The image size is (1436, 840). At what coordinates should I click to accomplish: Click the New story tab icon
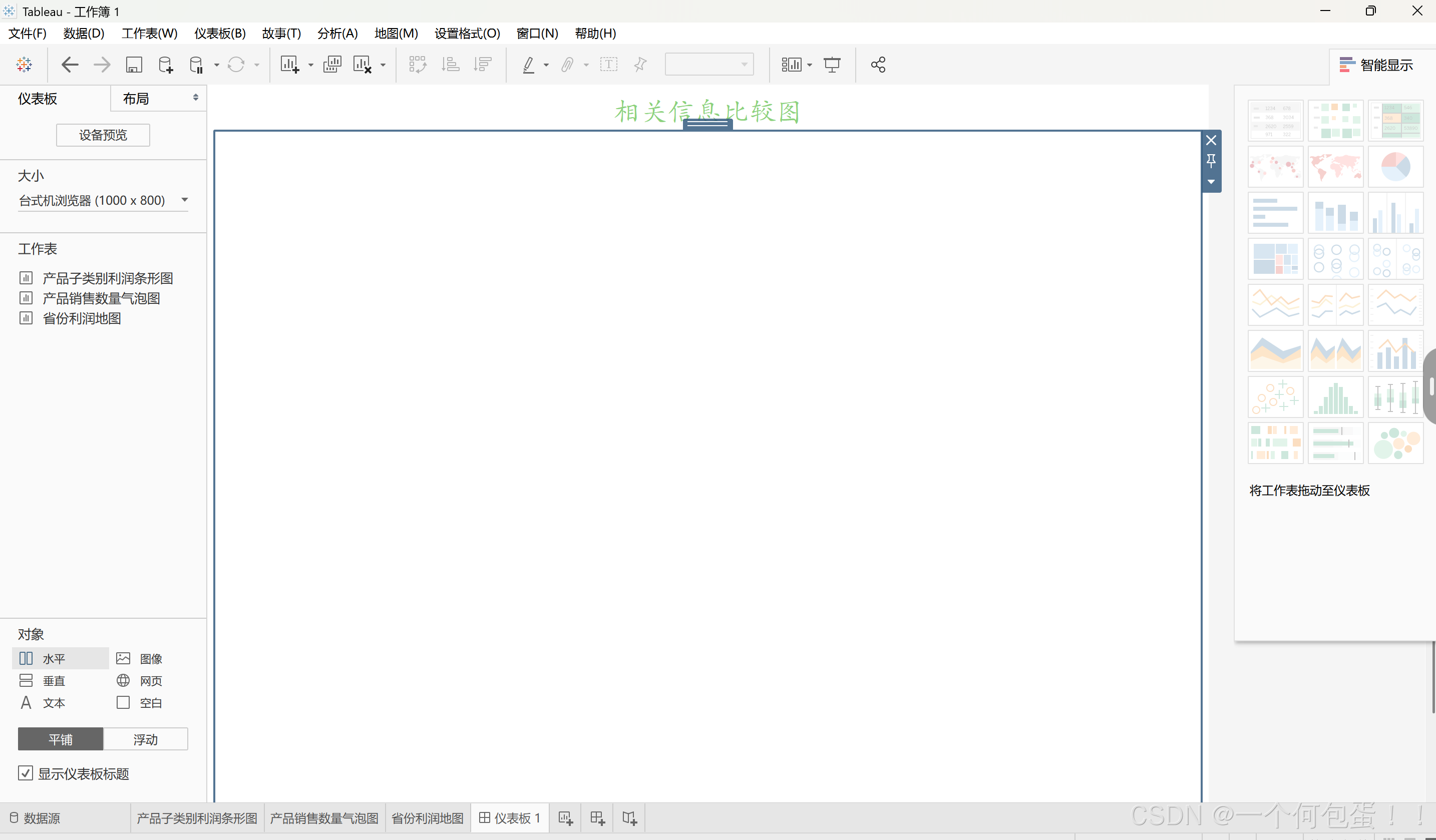click(x=629, y=818)
